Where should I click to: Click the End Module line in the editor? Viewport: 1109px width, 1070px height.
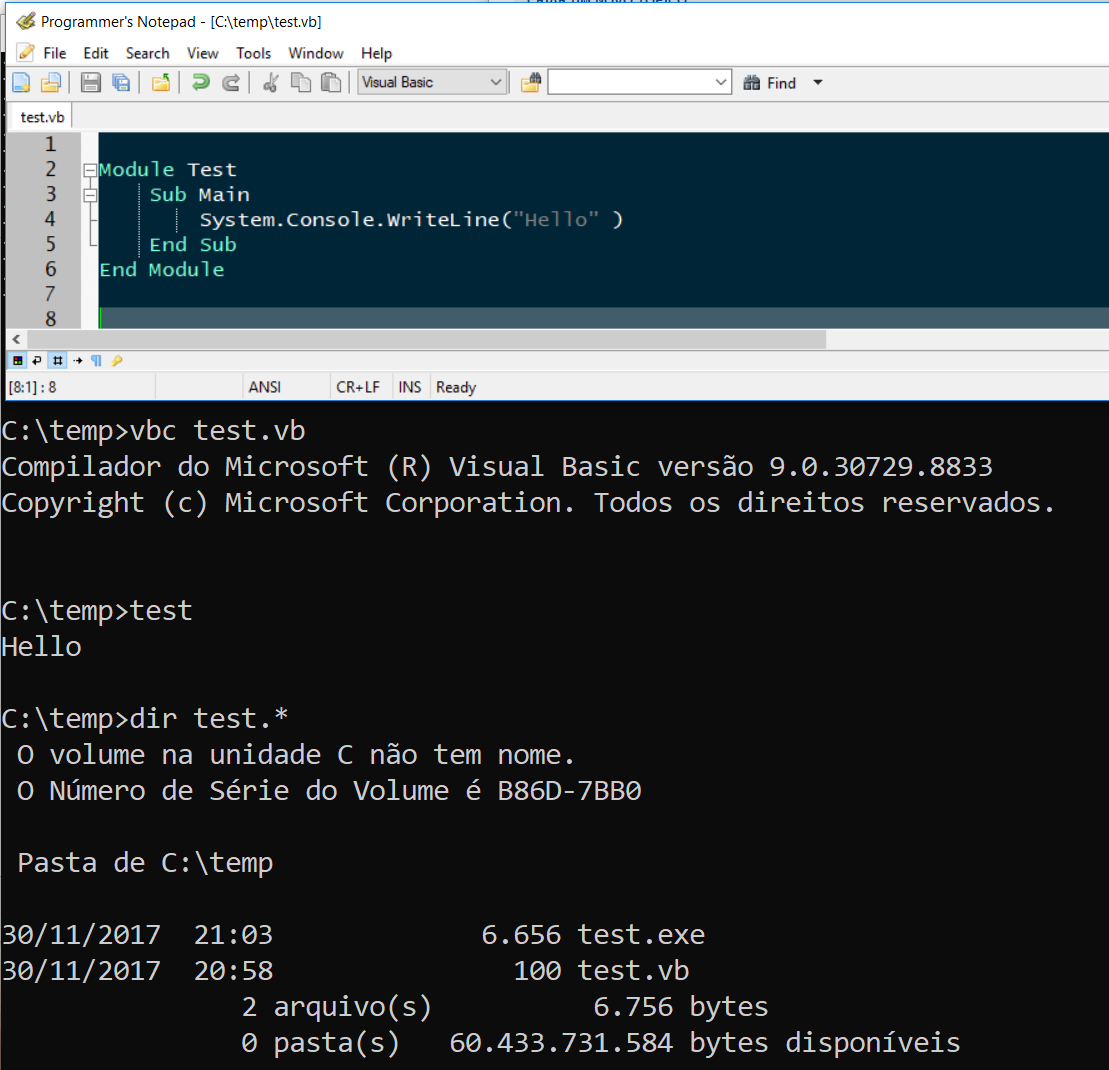[x=161, y=269]
